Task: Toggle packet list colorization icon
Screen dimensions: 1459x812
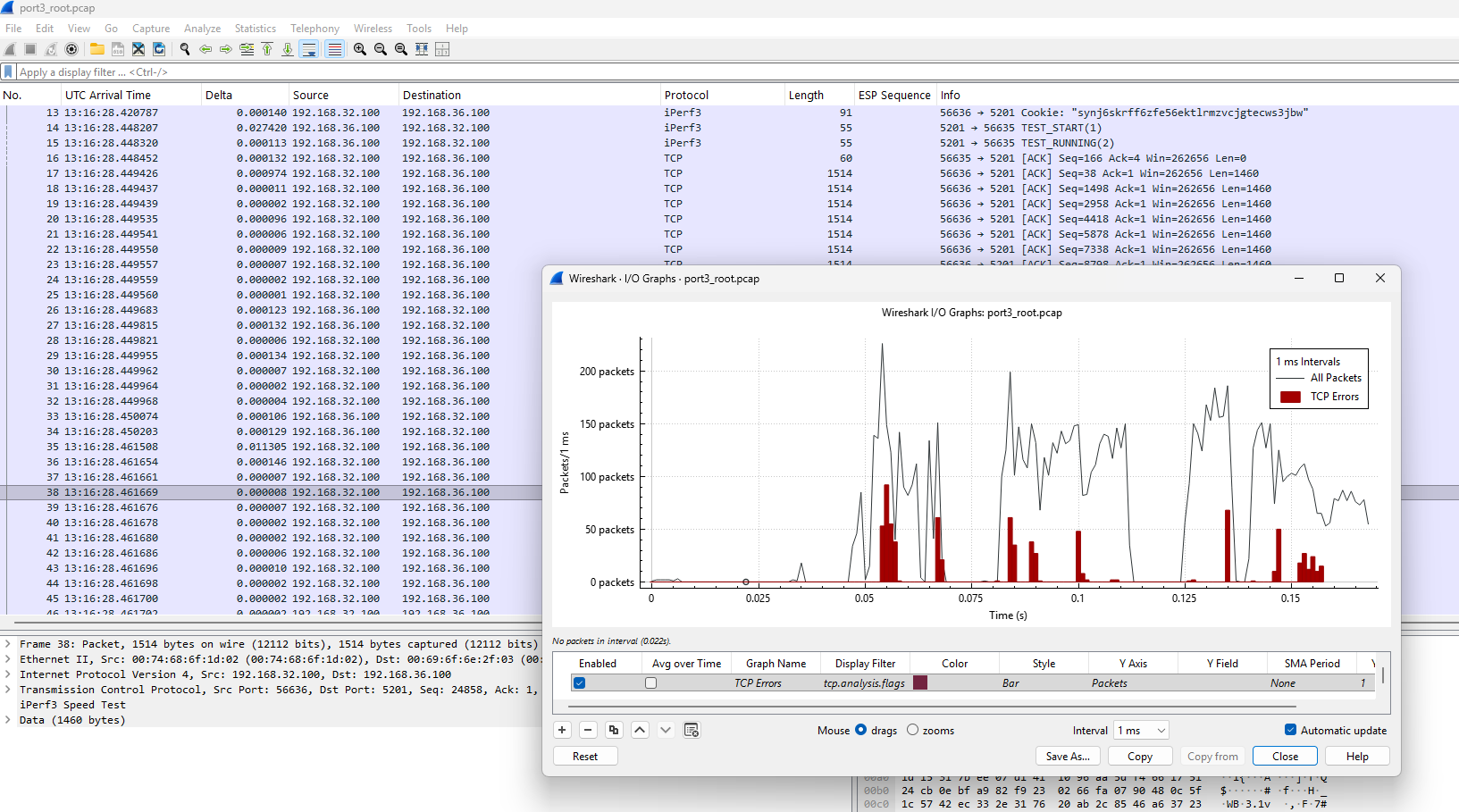Action: [x=335, y=49]
